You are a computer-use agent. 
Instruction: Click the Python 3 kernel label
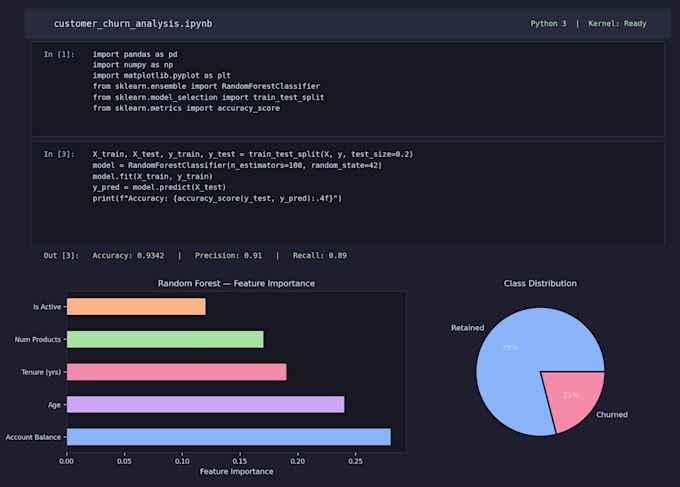pyautogui.click(x=548, y=24)
